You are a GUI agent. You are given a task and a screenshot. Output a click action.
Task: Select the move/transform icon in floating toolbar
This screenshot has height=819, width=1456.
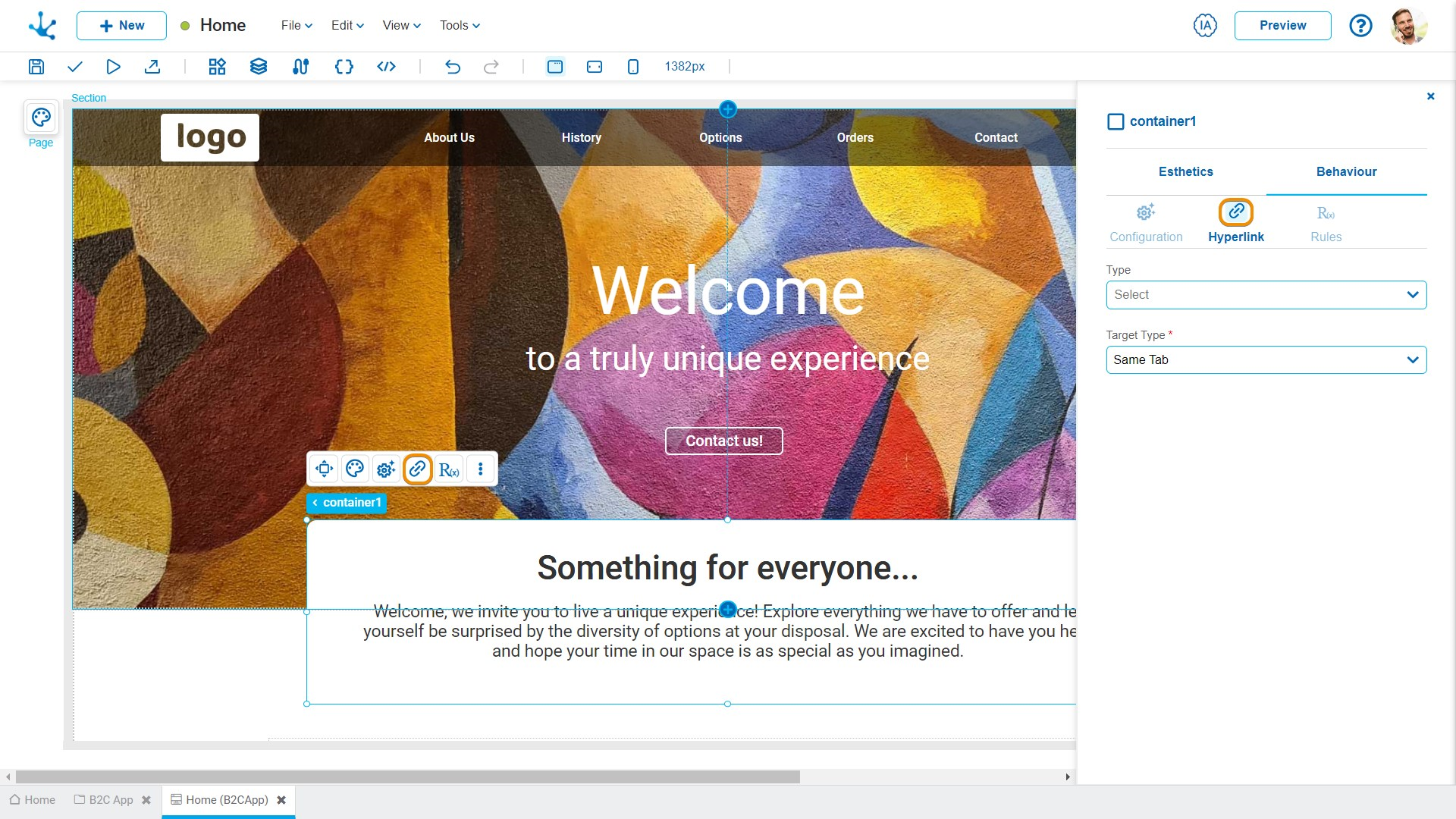pyautogui.click(x=325, y=469)
